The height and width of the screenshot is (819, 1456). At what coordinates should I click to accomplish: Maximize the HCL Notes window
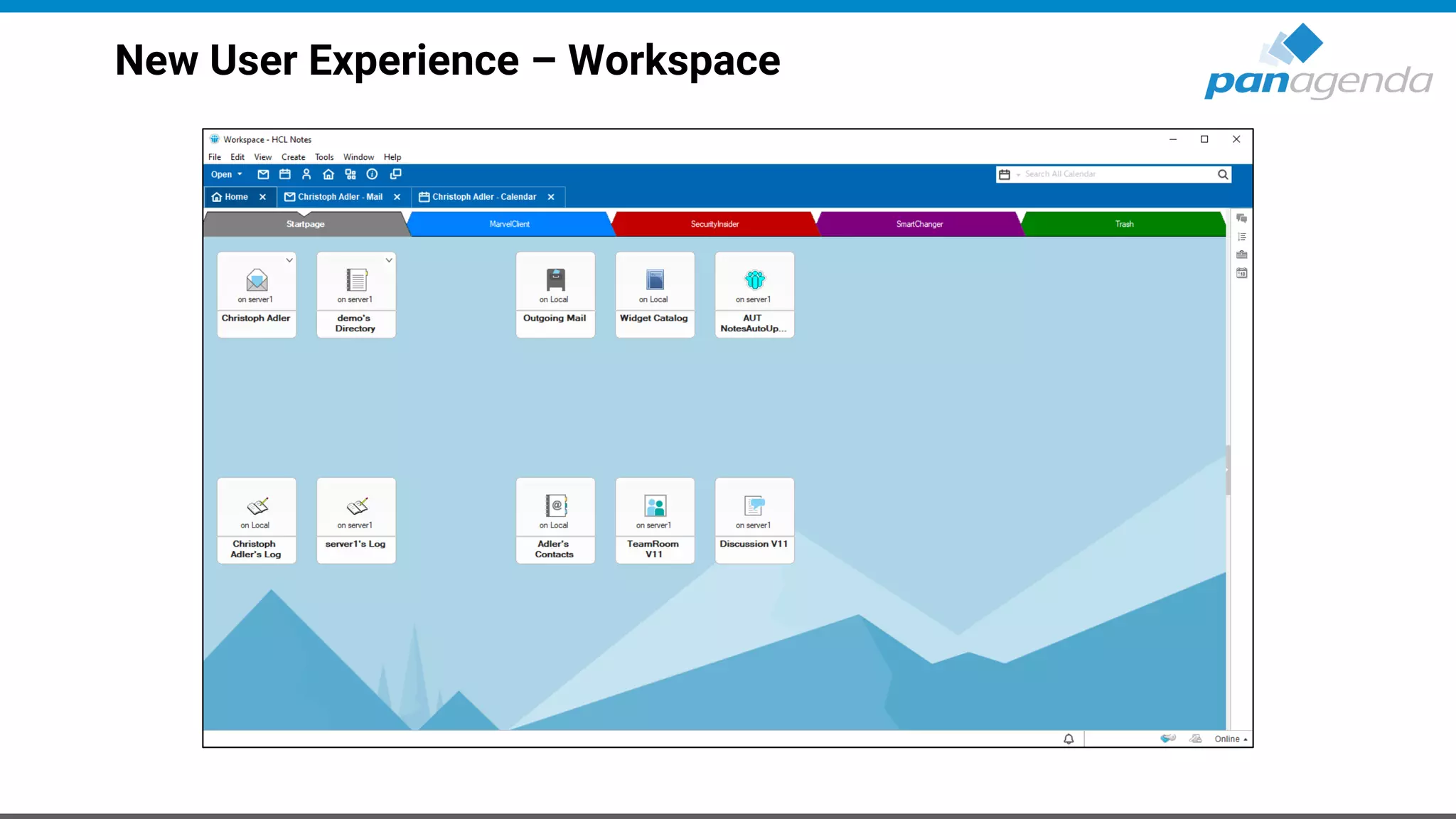click(1204, 139)
